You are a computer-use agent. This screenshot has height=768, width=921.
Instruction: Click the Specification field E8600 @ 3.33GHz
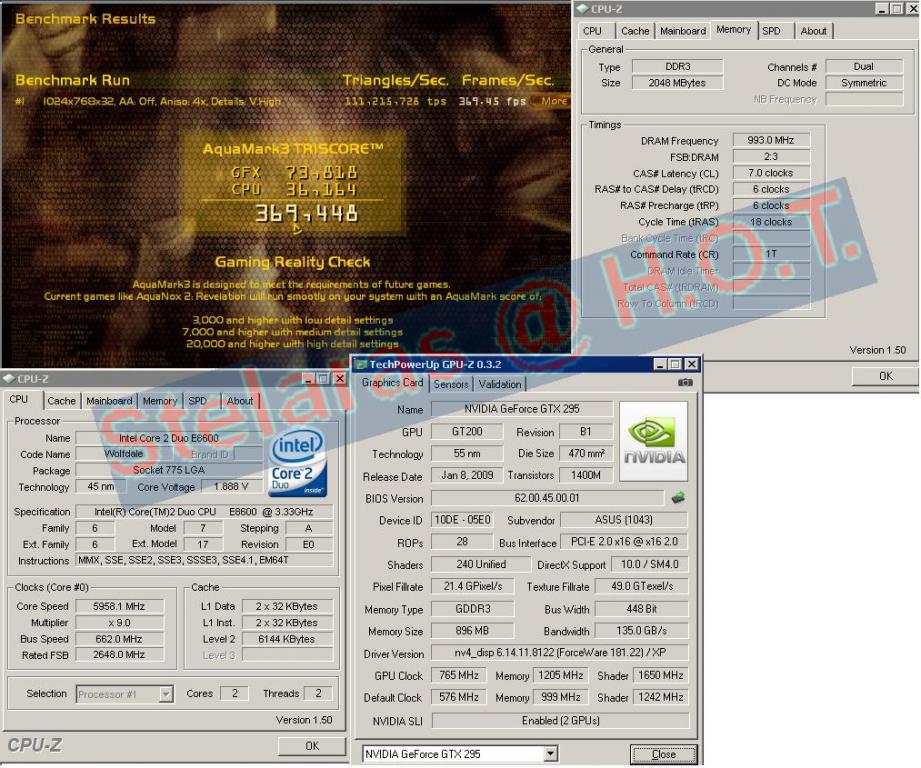[x=203, y=511]
